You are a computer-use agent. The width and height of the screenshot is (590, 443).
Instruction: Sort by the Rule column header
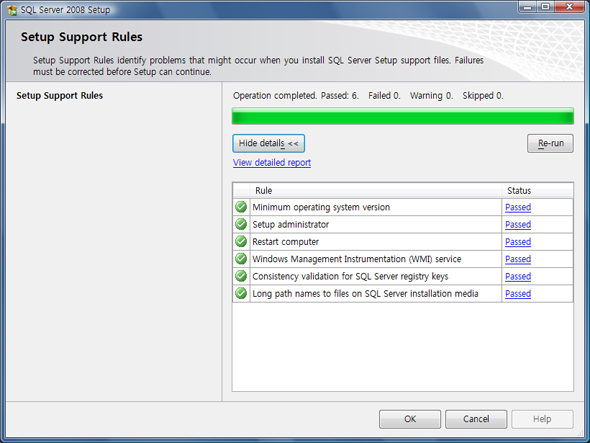[x=376, y=190]
